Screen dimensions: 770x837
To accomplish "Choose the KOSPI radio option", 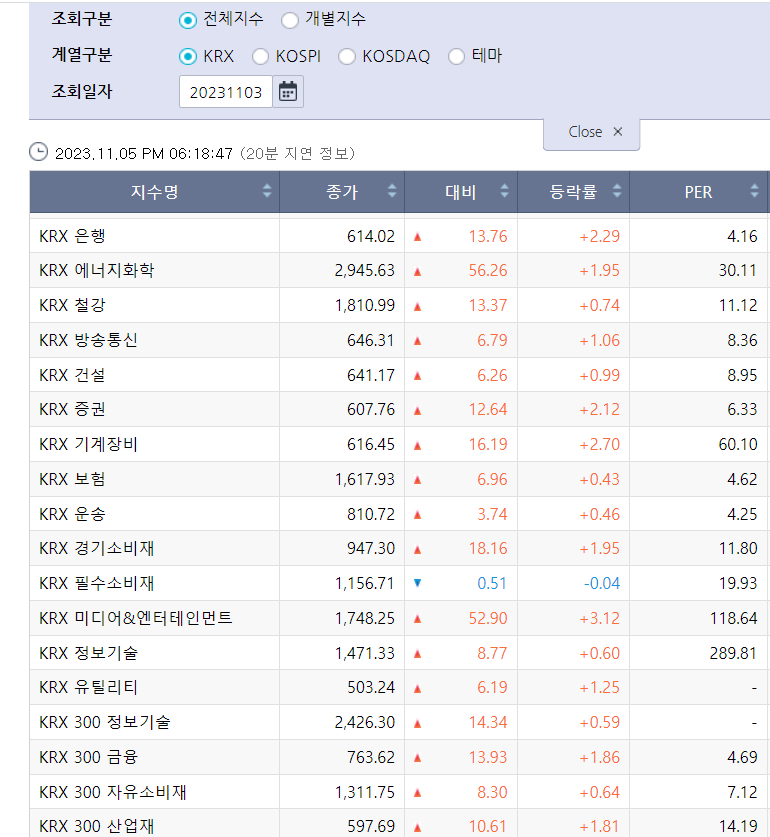I will point(260,56).
